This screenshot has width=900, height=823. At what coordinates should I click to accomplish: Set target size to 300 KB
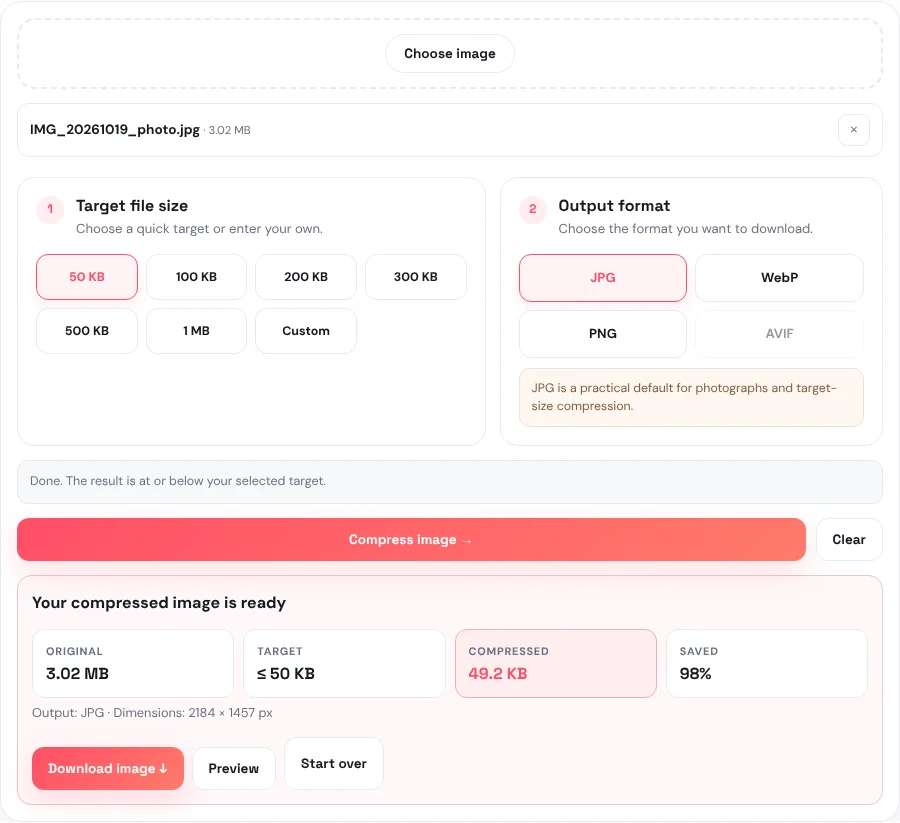[x=416, y=277]
